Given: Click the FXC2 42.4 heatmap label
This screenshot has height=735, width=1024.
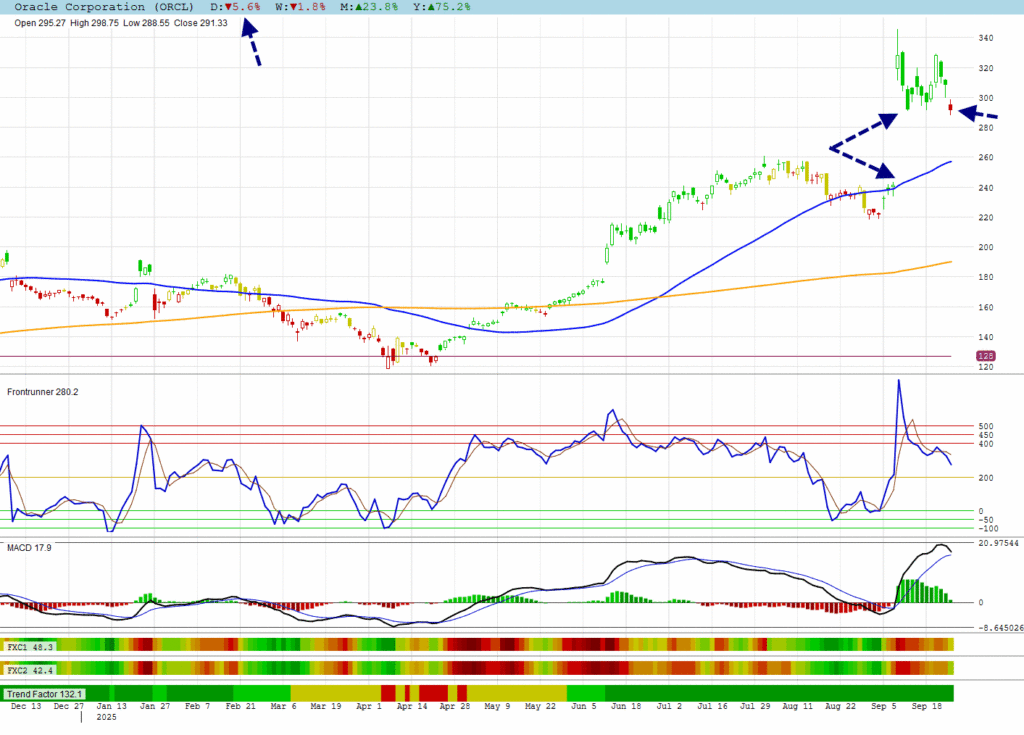Looking at the screenshot, I should pos(31,668).
